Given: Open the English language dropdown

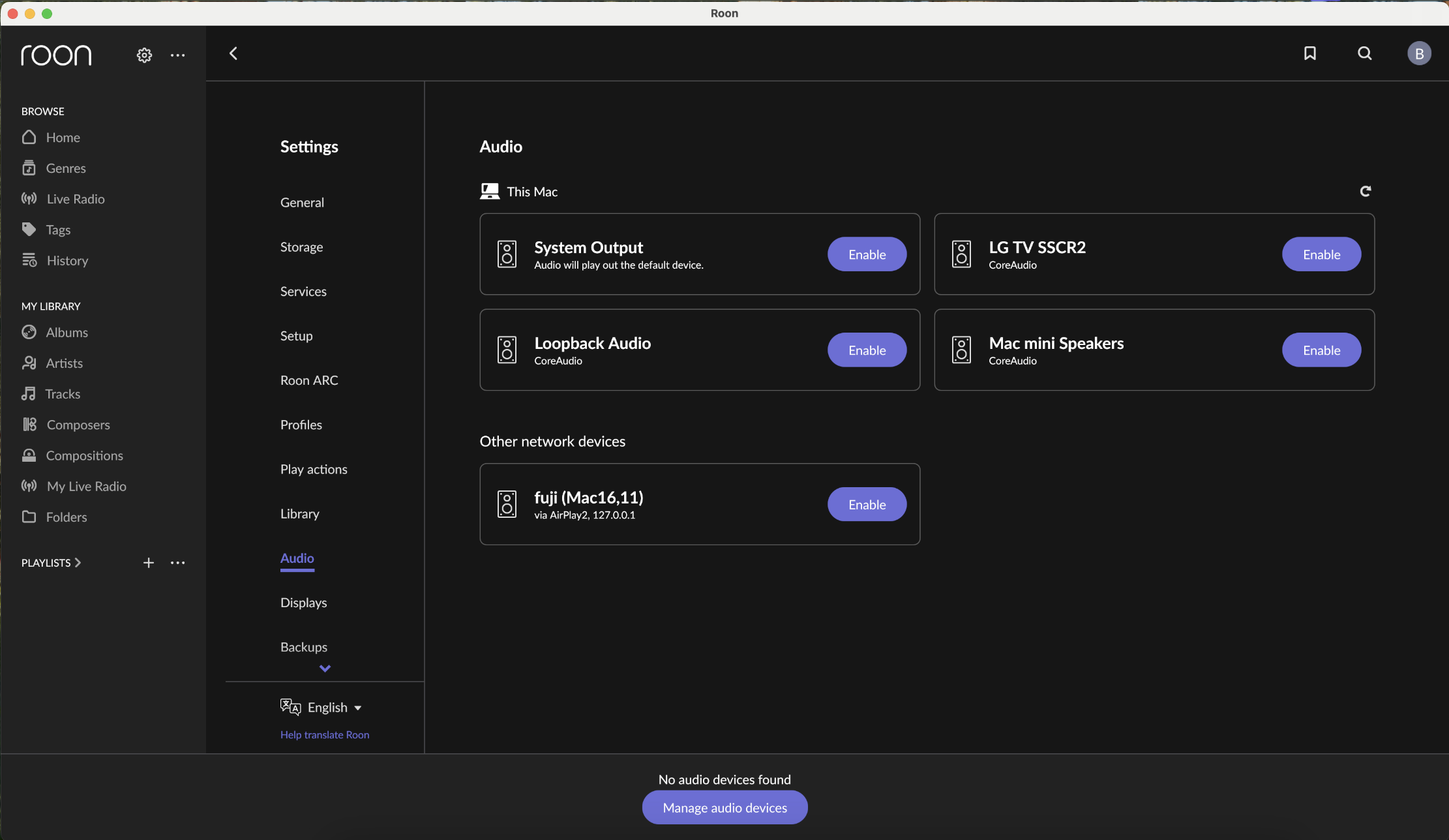Looking at the screenshot, I should (335, 708).
